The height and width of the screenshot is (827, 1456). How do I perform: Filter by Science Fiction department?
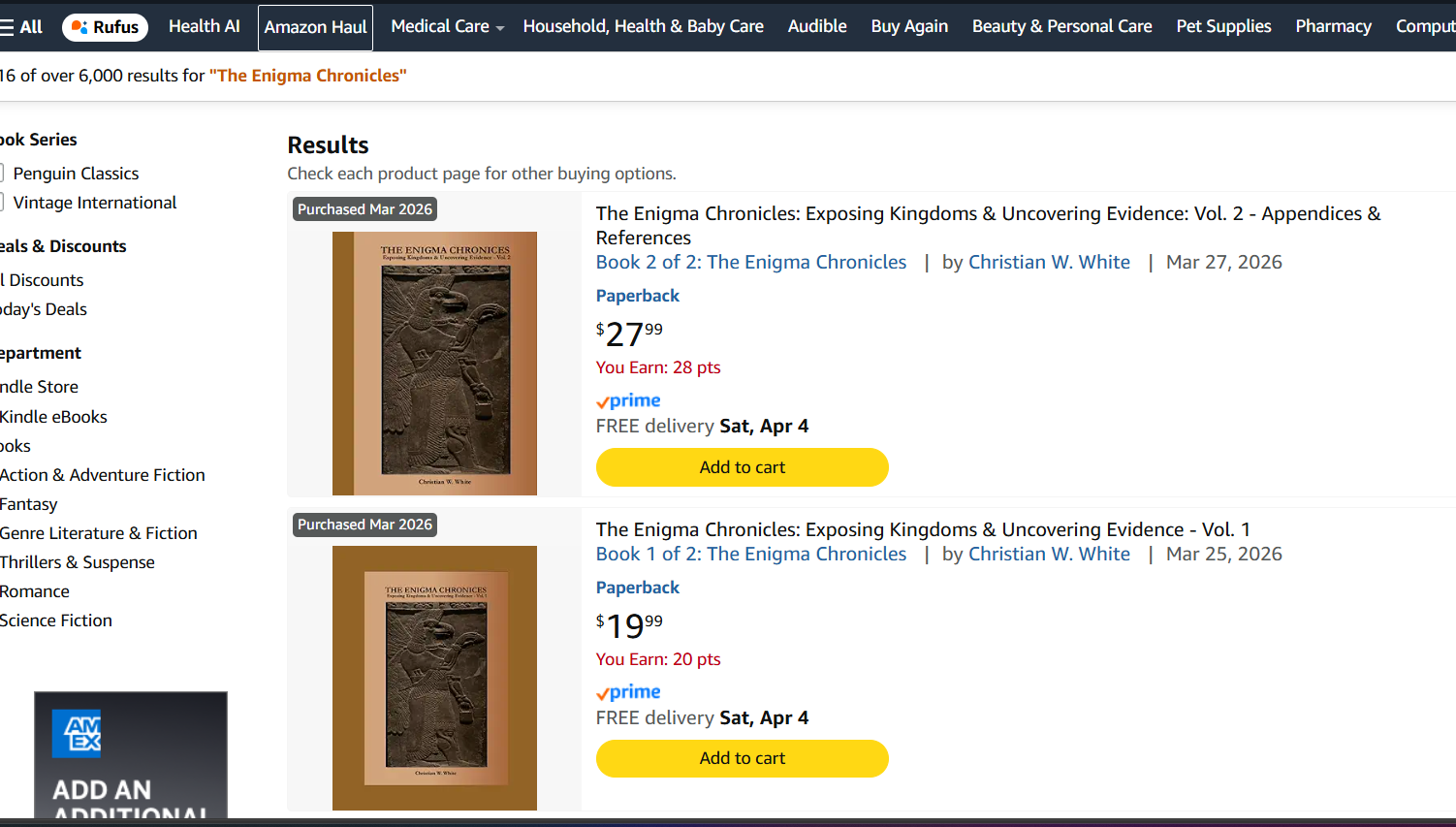tap(56, 620)
